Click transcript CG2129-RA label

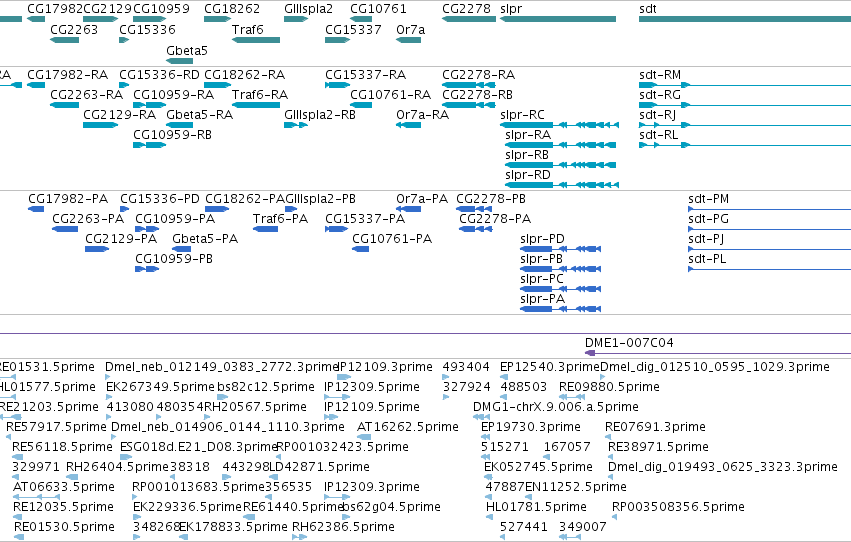119,114
